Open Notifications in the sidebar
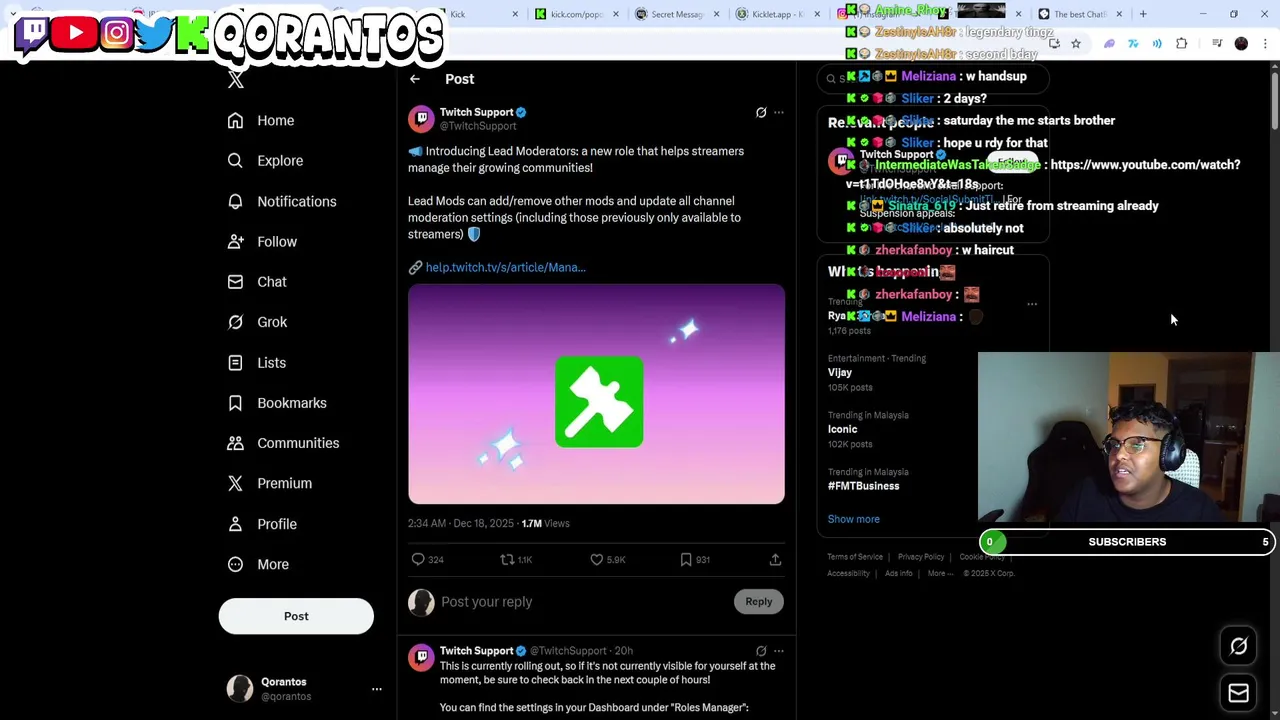 [281, 201]
